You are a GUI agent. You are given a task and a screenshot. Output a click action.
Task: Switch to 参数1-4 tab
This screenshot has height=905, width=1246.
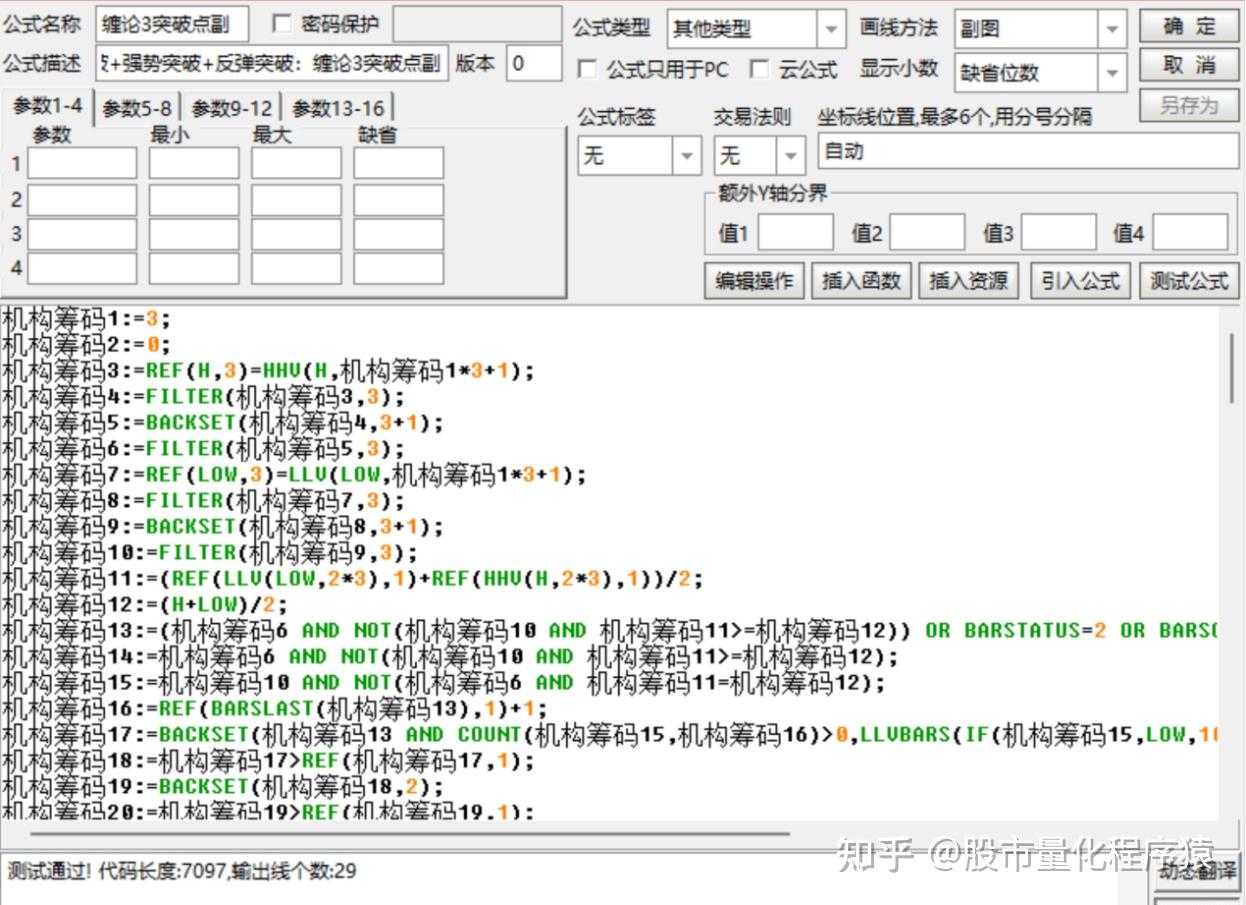(49, 106)
